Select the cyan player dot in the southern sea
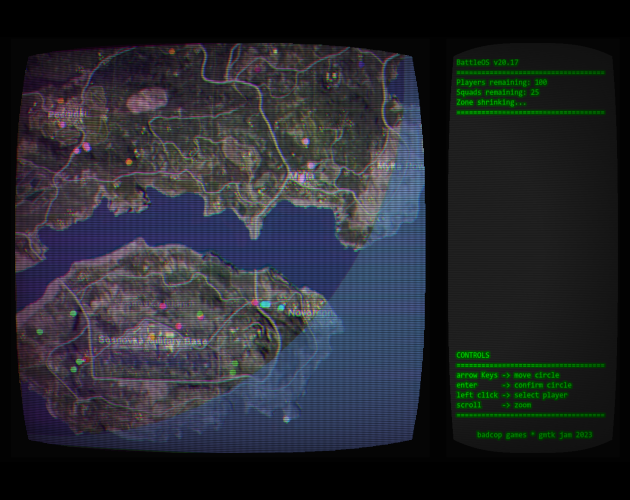This screenshot has width=630, height=500. pos(286,419)
